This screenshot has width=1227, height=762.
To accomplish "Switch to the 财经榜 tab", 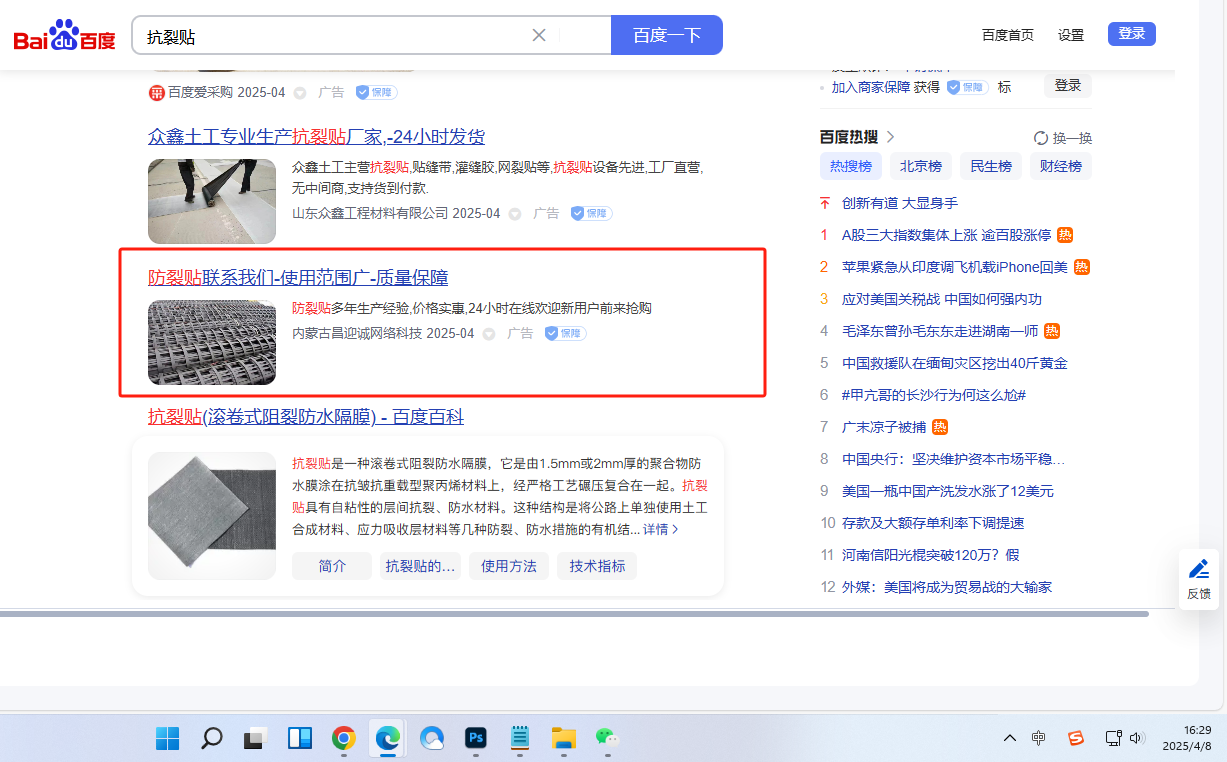I will click(1060, 166).
